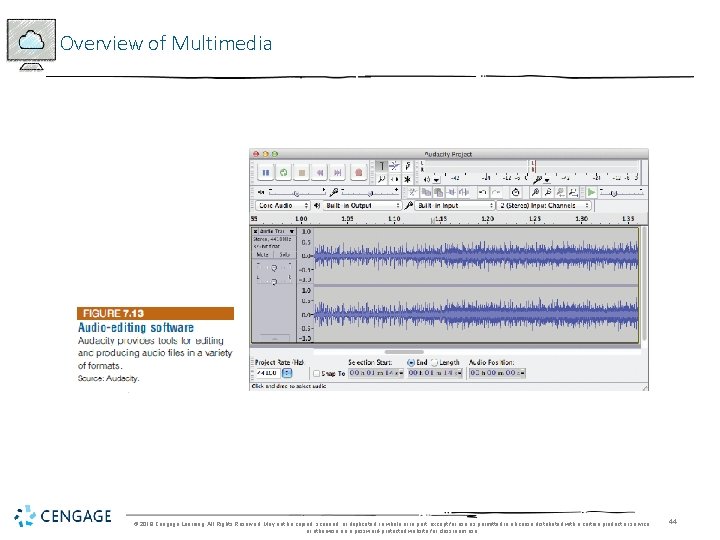Click the lower channel waveform

(476, 315)
